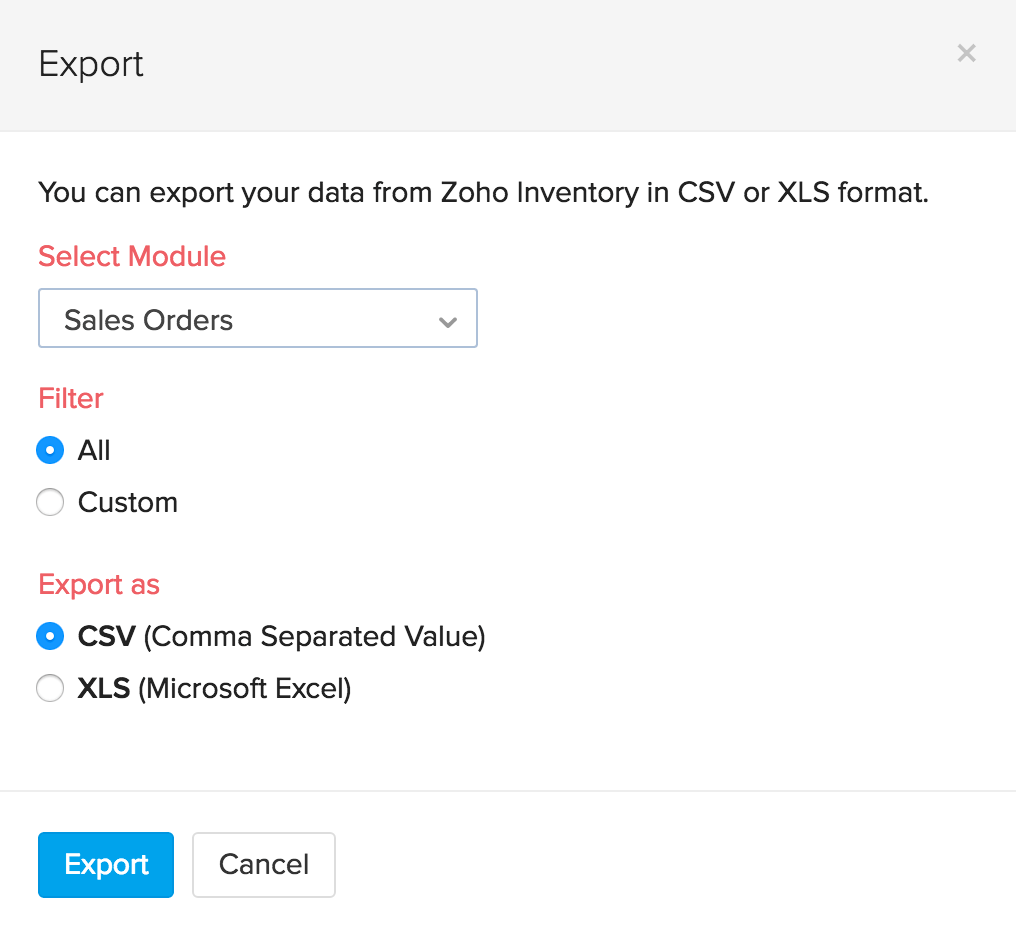Screen dimensions: 1016x934
Task: Choose the Custom filter option
Action: coord(50,502)
